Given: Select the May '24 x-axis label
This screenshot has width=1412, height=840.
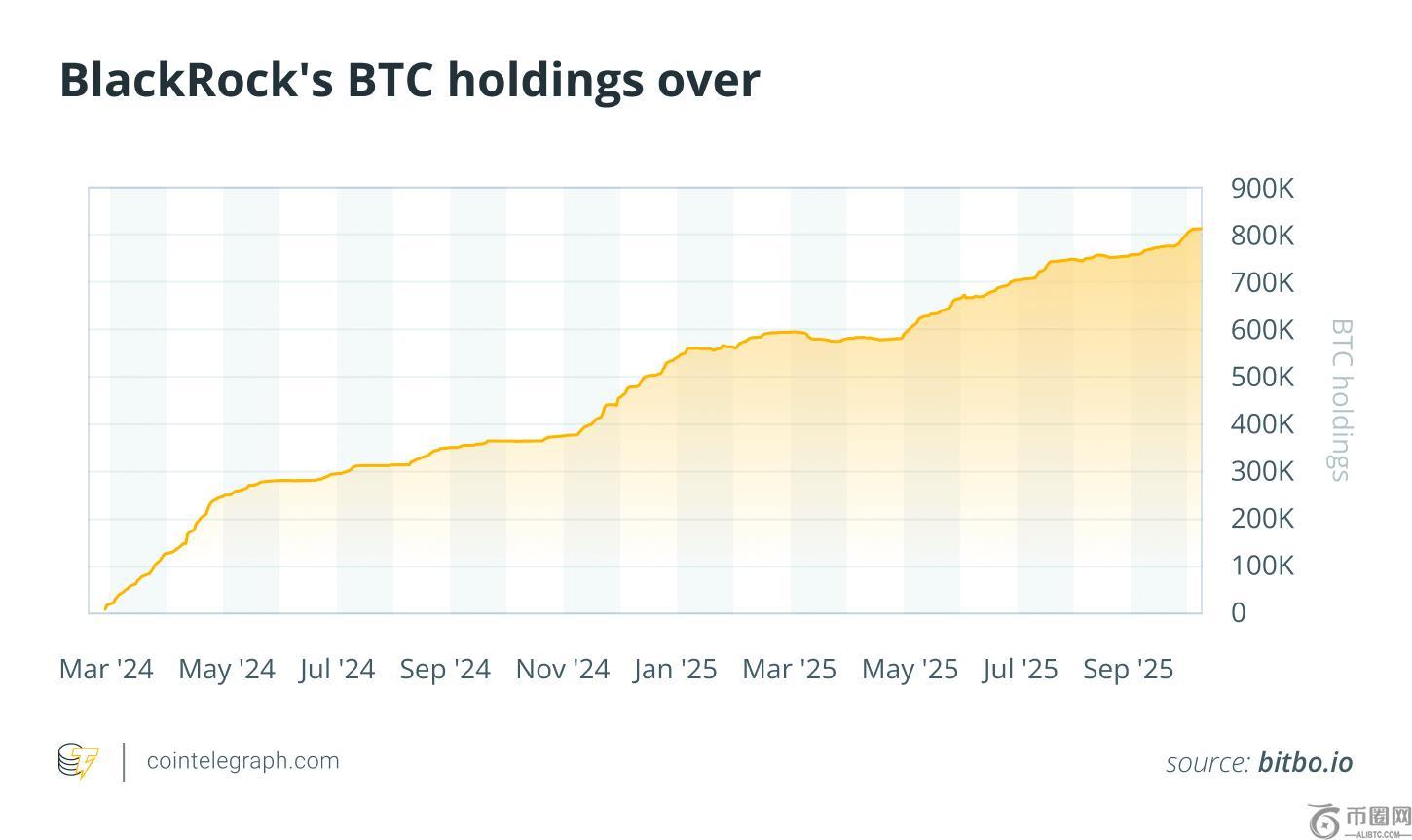Looking at the screenshot, I should [x=227, y=670].
